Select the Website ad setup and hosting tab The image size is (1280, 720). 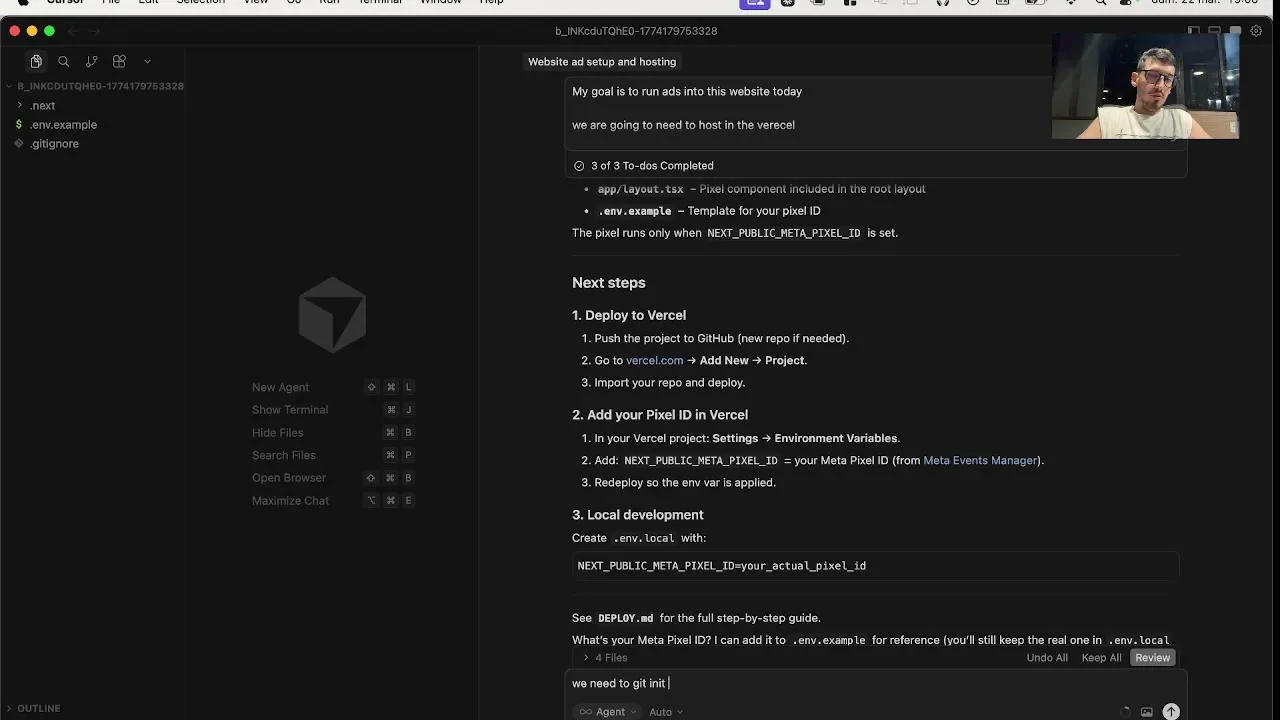pos(602,62)
